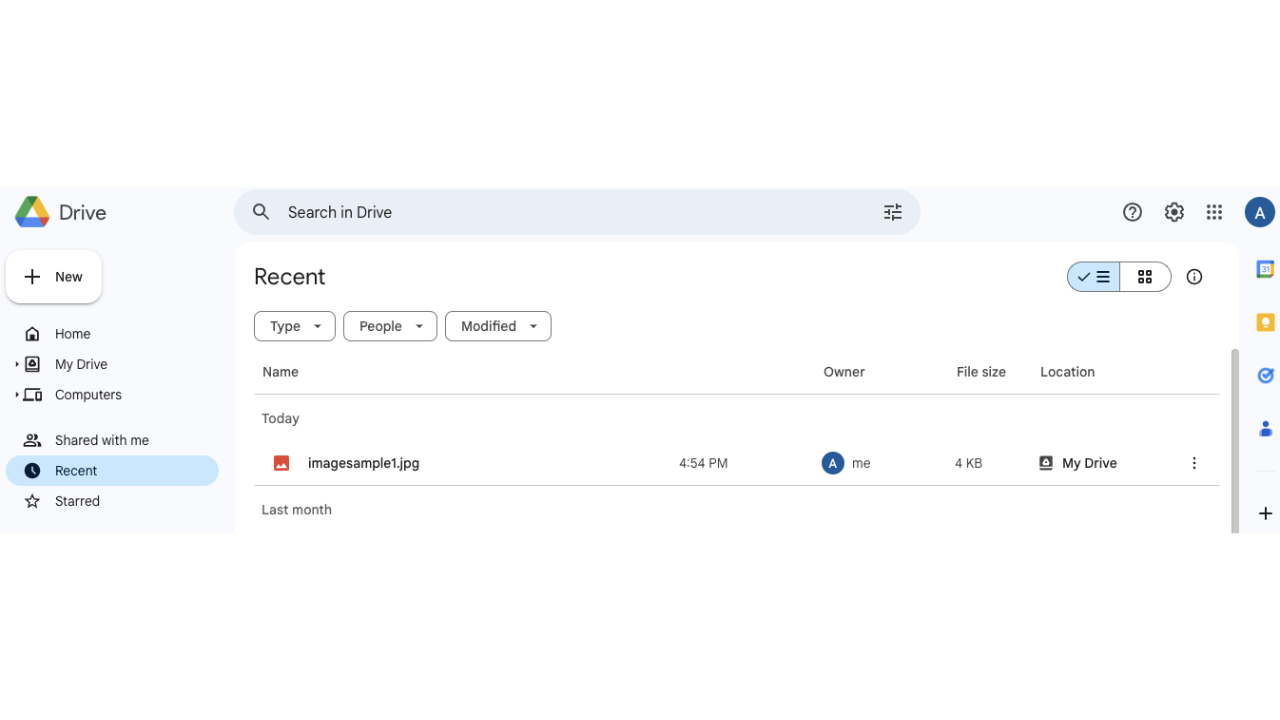1280x720 pixels.
Task: Go to Shared with me section
Action: point(101,440)
